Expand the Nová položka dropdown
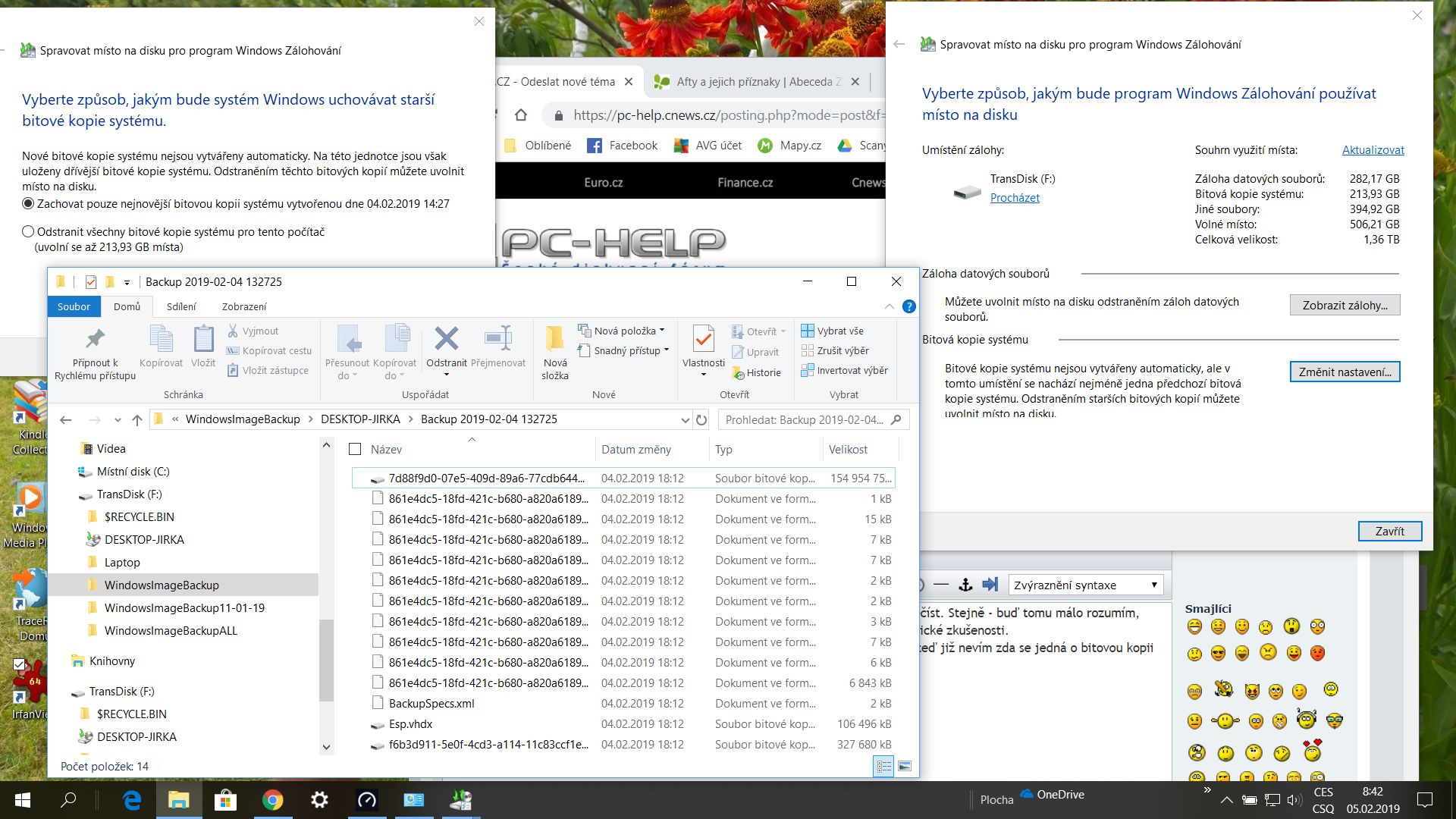The image size is (1456, 819). (x=662, y=331)
